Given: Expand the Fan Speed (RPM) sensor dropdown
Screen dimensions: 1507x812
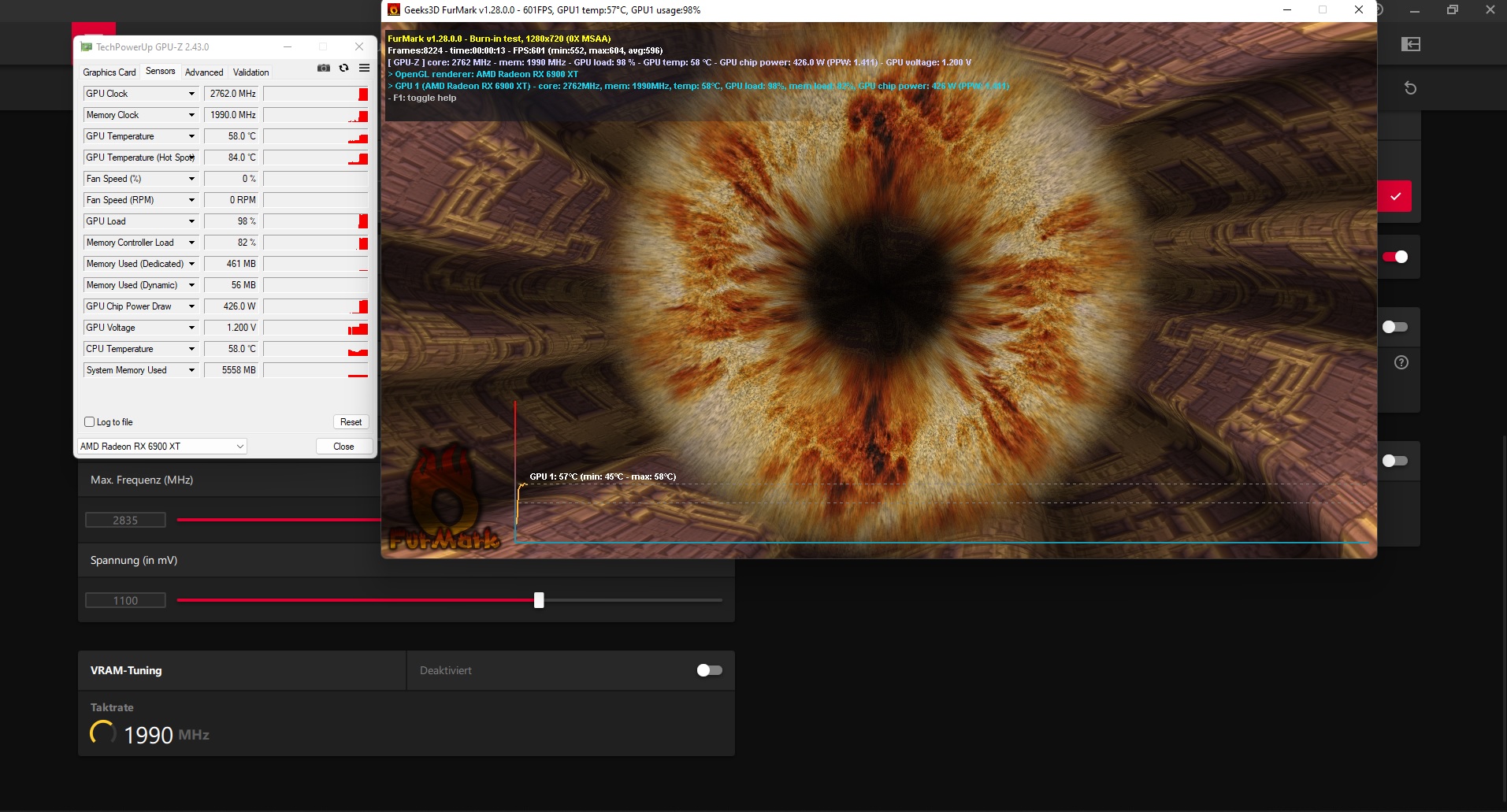Looking at the screenshot, I should click(191, 200).
